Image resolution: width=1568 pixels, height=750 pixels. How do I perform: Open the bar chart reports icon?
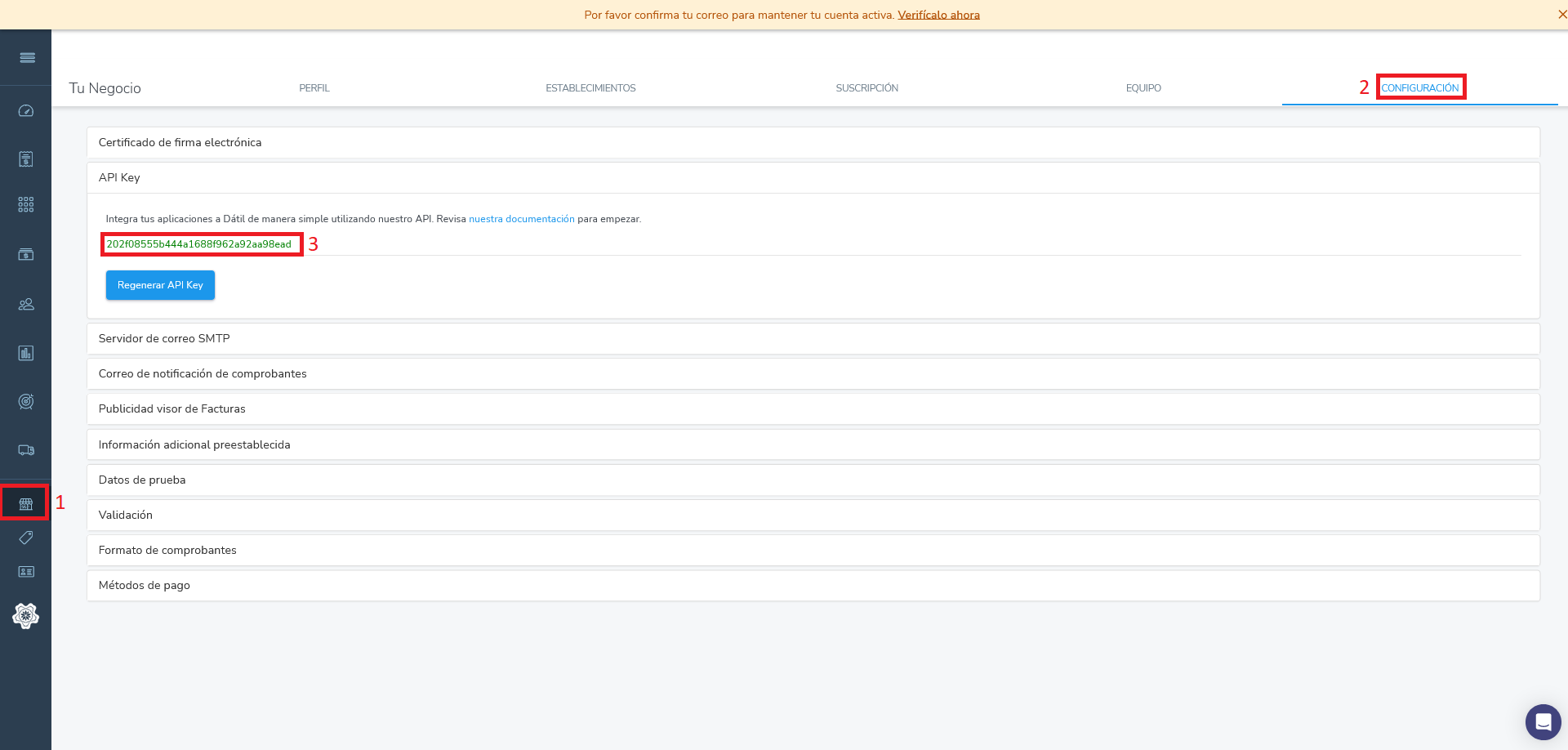coord(26,353)
